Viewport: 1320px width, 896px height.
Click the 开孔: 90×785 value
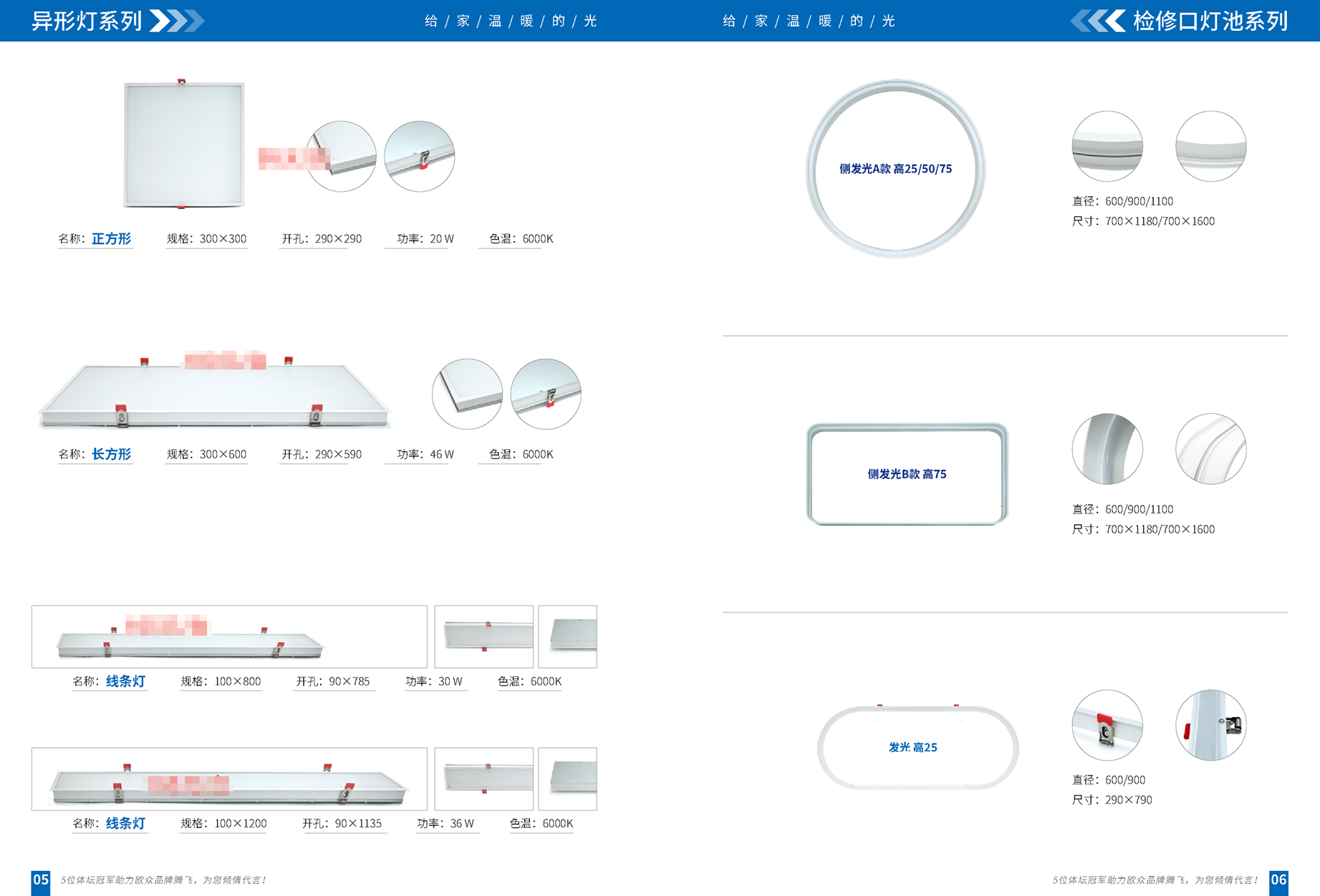pyautogui.click(x=333, y=681)
